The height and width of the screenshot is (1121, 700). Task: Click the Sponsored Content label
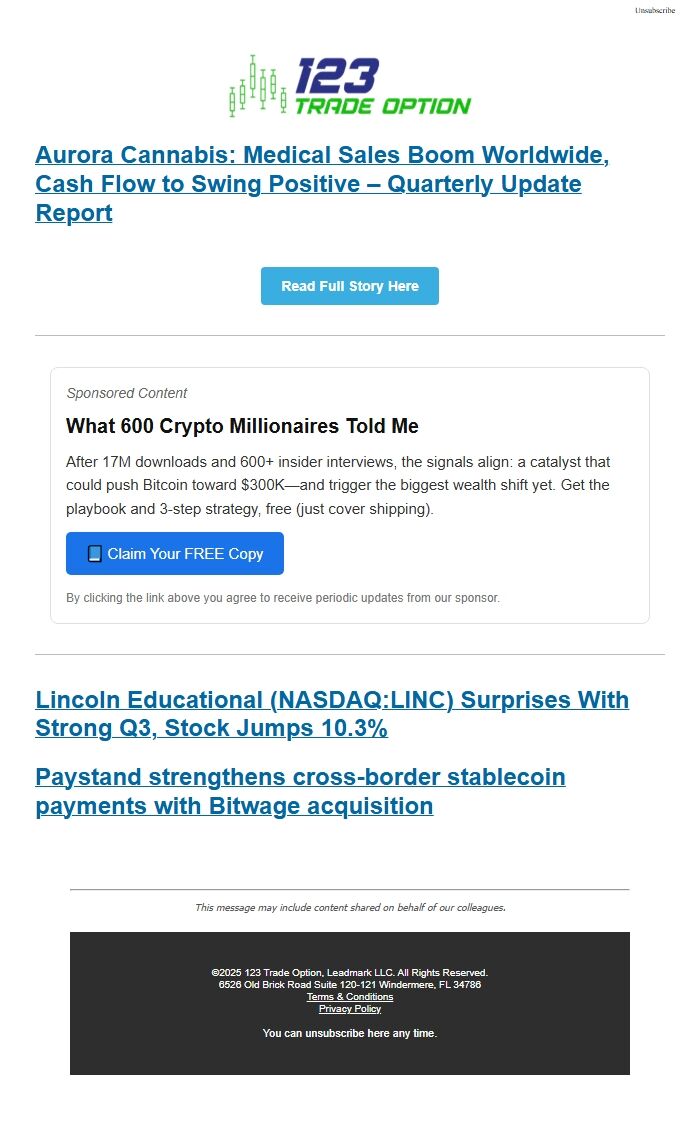tap(126, 393)
